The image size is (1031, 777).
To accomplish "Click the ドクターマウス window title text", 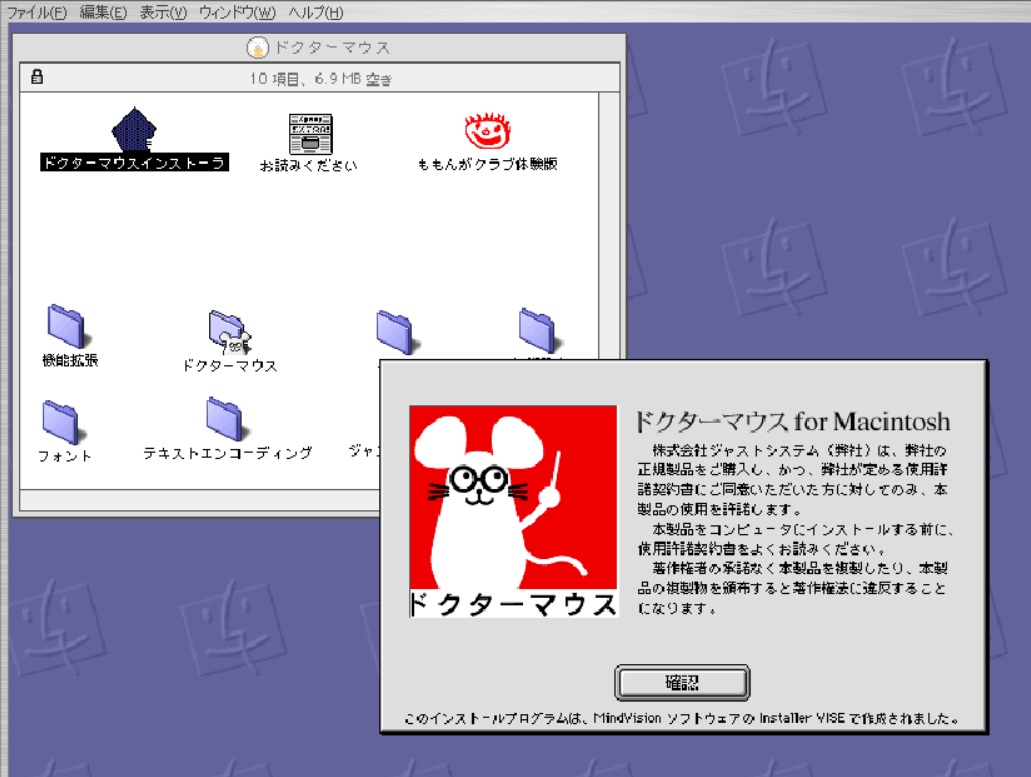I will (332, 47).
